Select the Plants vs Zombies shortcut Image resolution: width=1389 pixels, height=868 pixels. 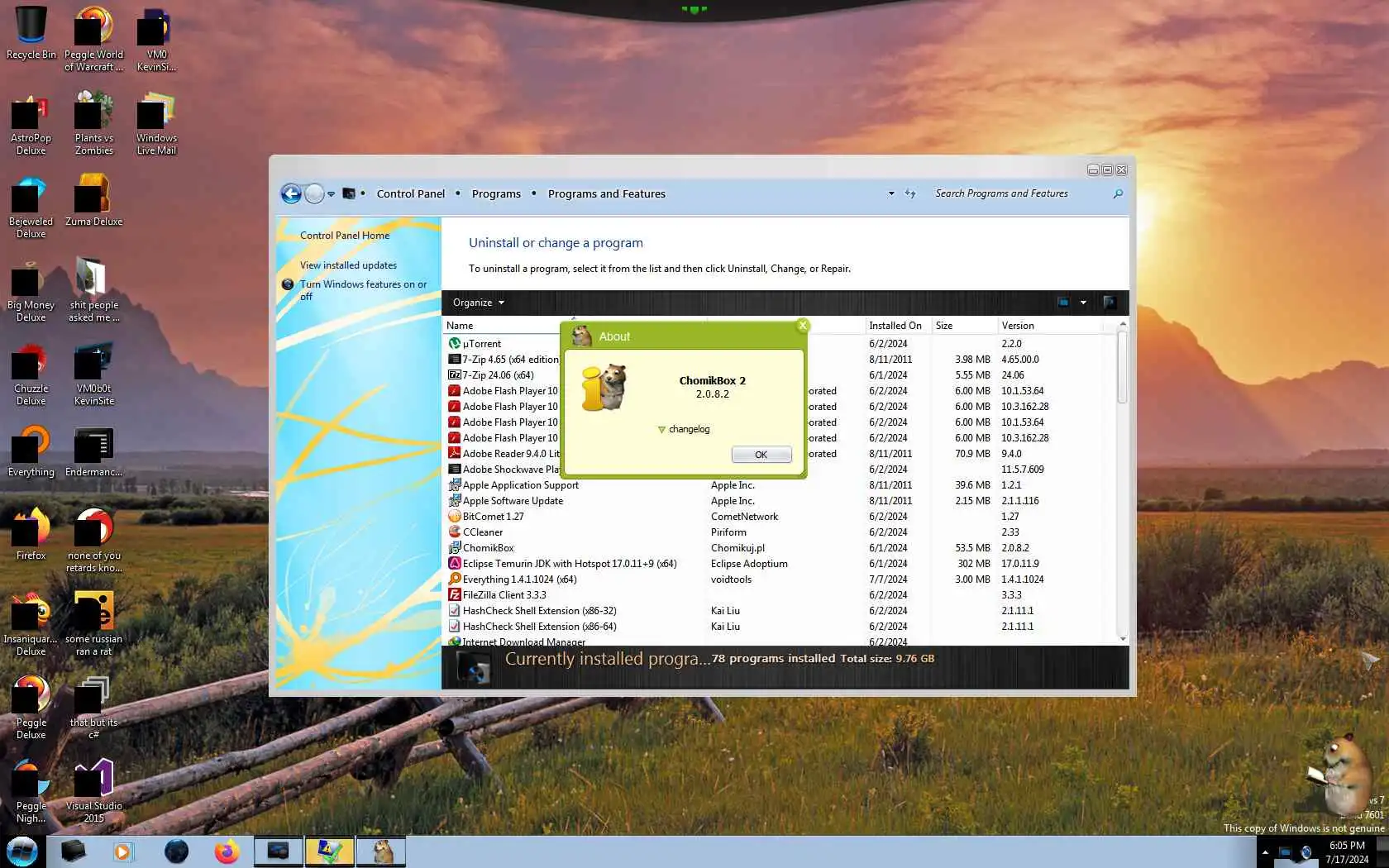(93, 123)
